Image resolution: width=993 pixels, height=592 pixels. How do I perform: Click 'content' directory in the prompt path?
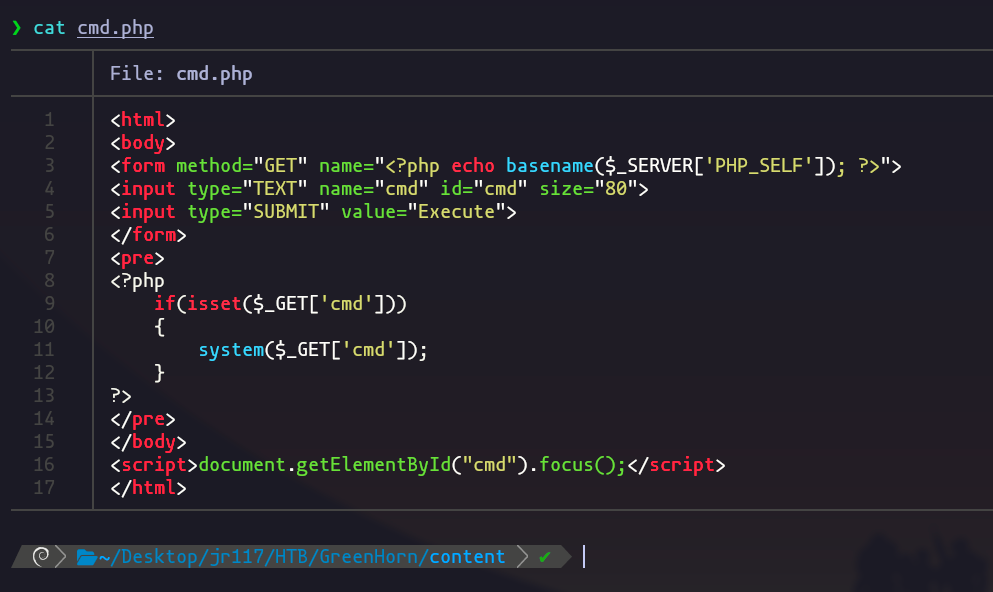click(x=467, y=557)
